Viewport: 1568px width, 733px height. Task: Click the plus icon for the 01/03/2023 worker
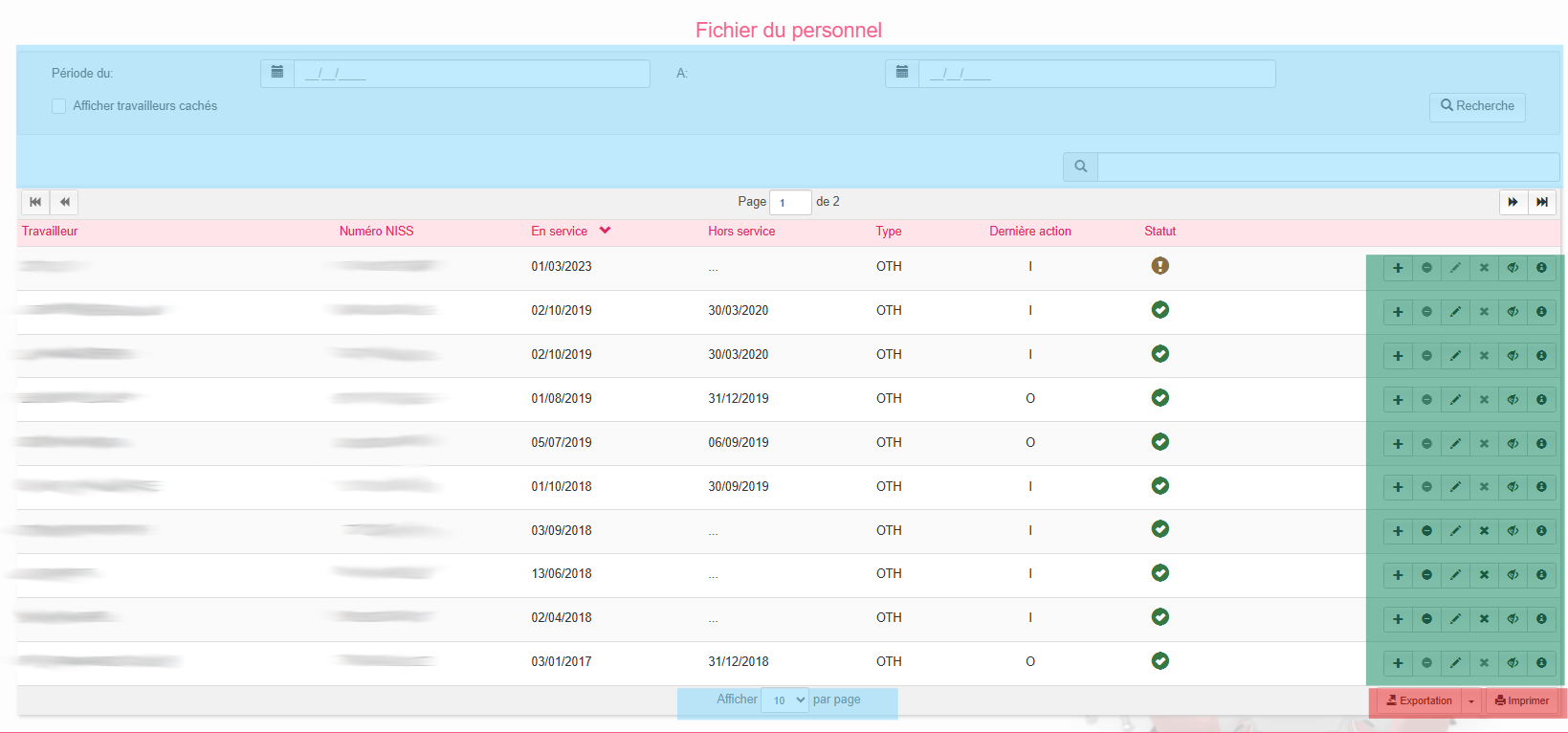coord(1398,268)
